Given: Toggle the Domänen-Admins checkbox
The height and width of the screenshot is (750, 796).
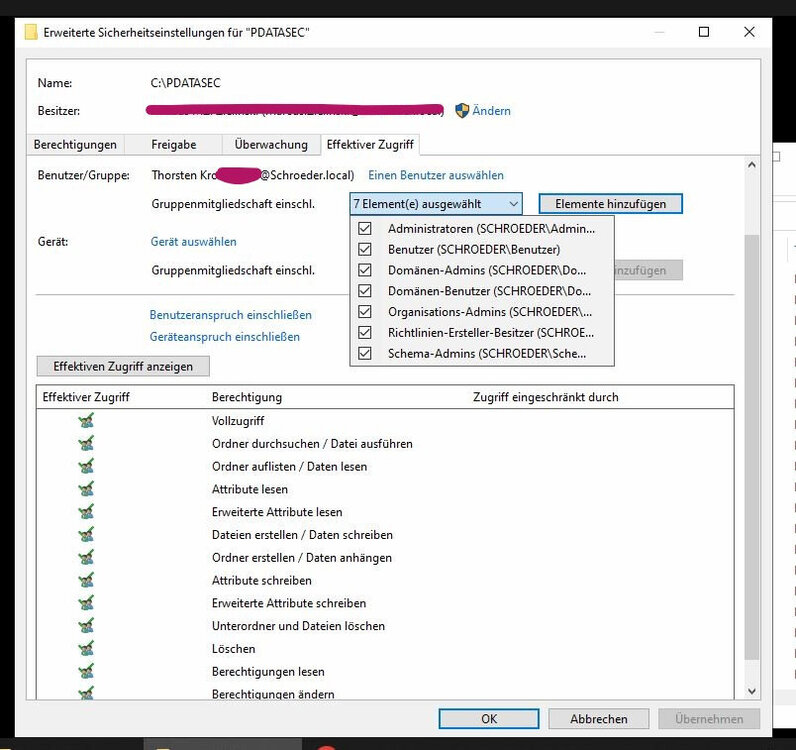Looking at the screenshot, I should tap(365, 270).
